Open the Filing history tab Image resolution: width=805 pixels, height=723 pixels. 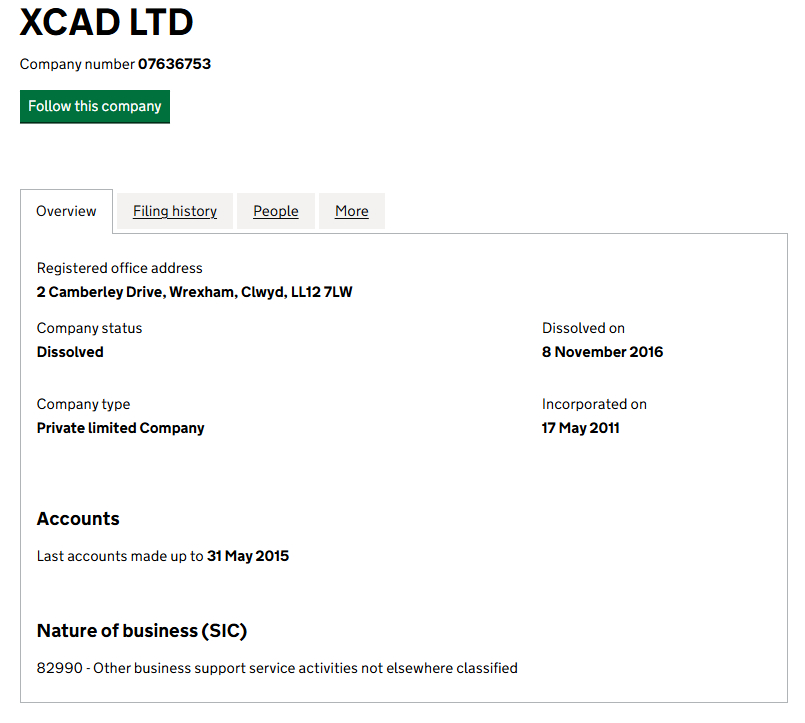point(175,211)
